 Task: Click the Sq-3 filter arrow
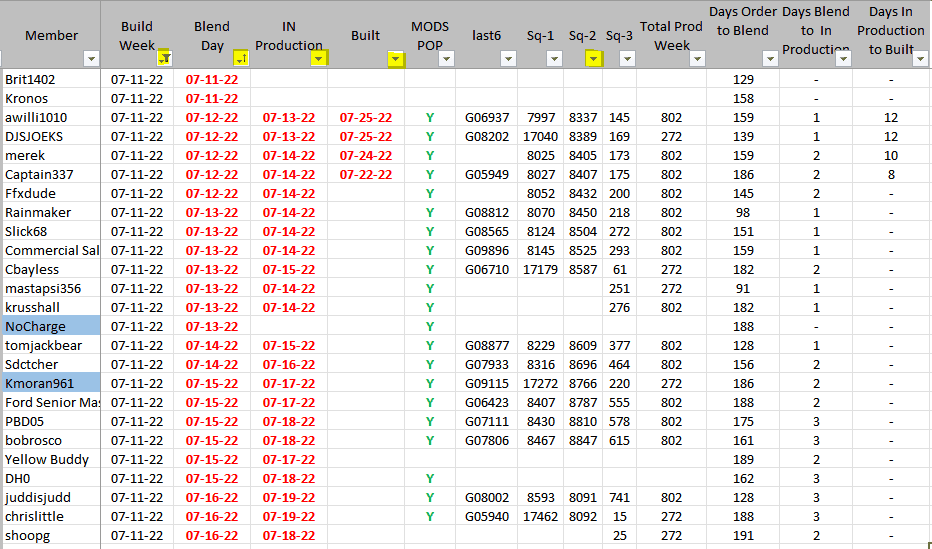(627, 59)
